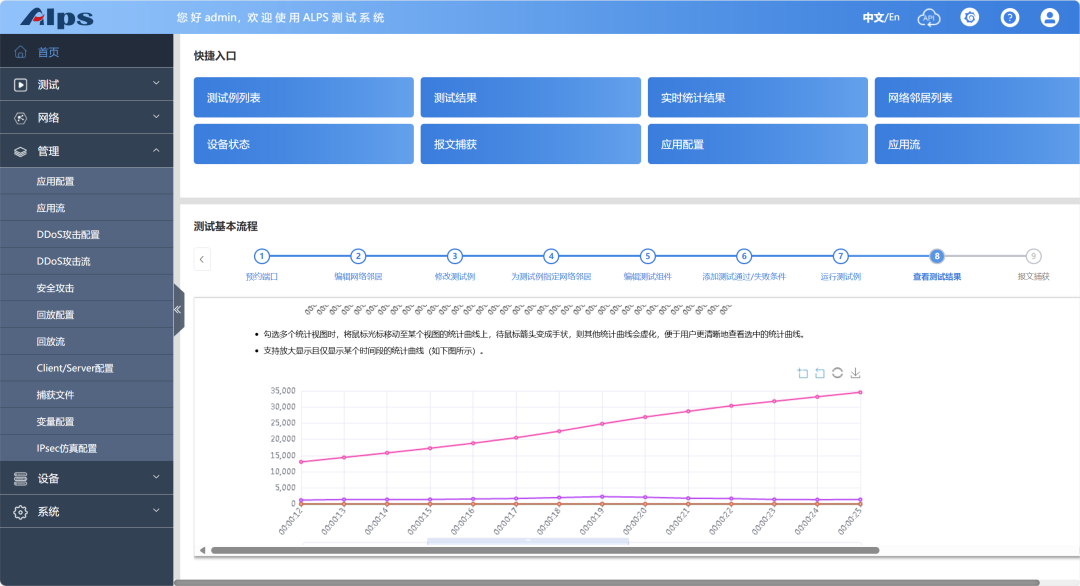Click the chart restore refresh icon
The width and height of the screenshot is (1080, 586).
tap(837, 373)
